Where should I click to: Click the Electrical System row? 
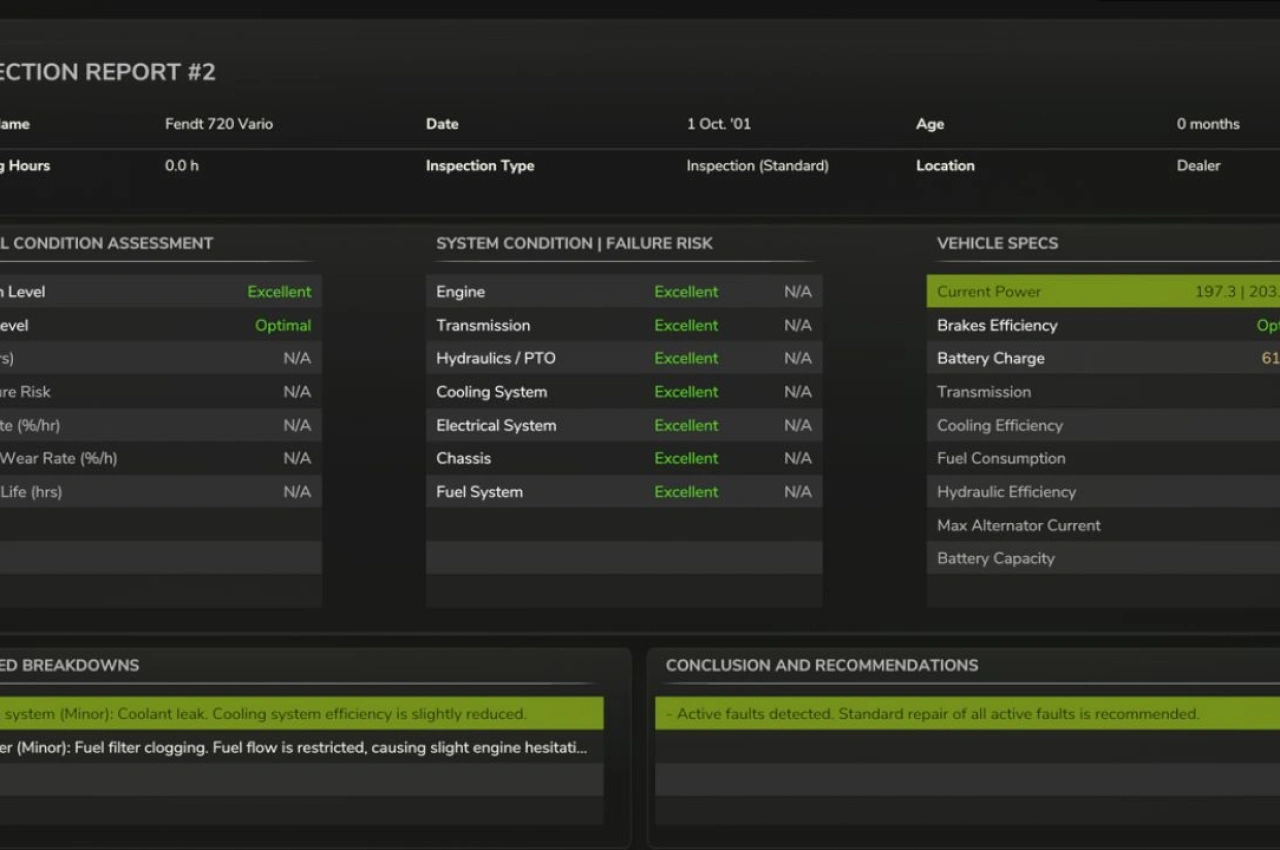click(x=623, y=425)
